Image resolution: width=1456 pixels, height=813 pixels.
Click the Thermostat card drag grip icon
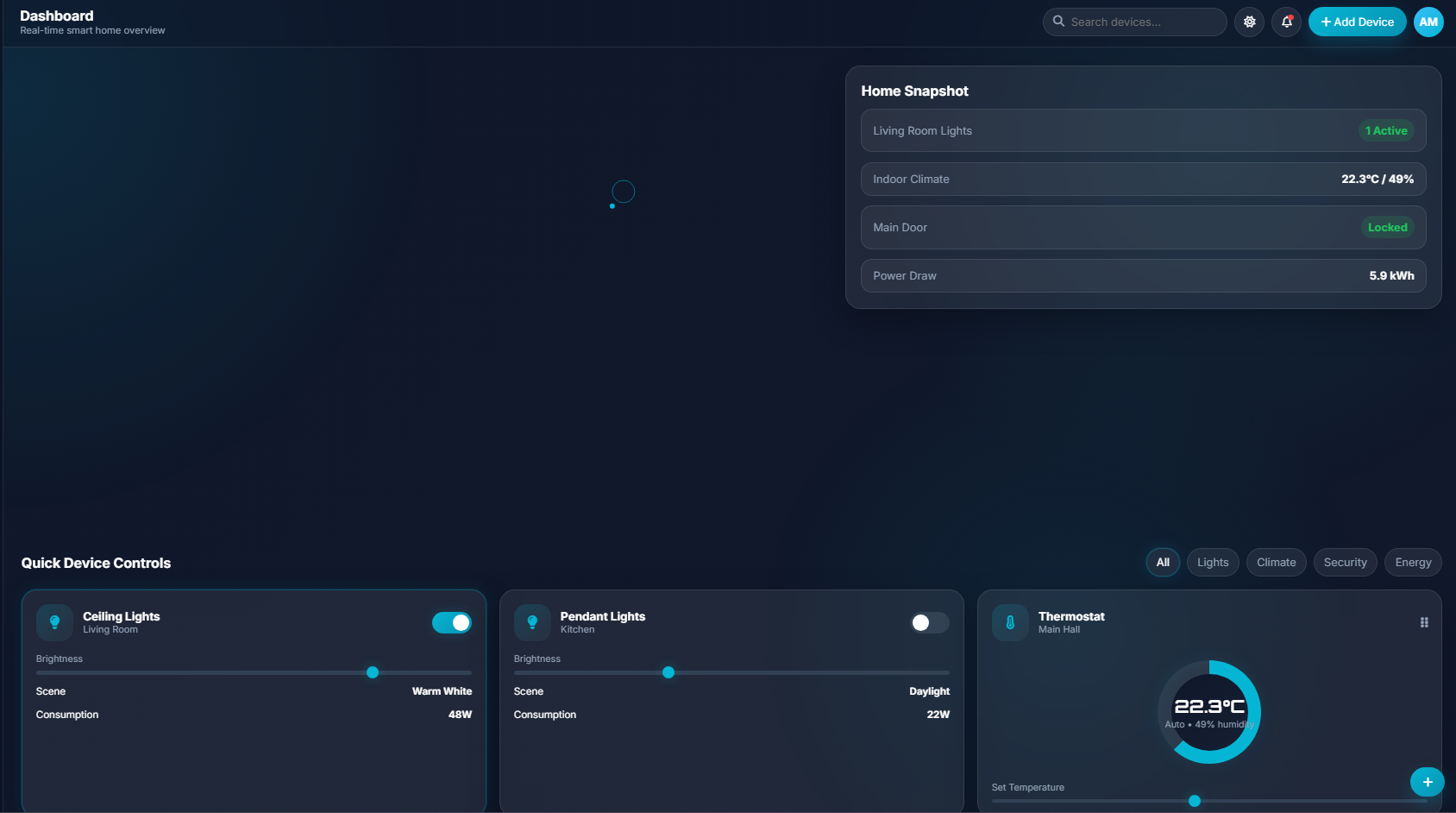pos(1424,622)
